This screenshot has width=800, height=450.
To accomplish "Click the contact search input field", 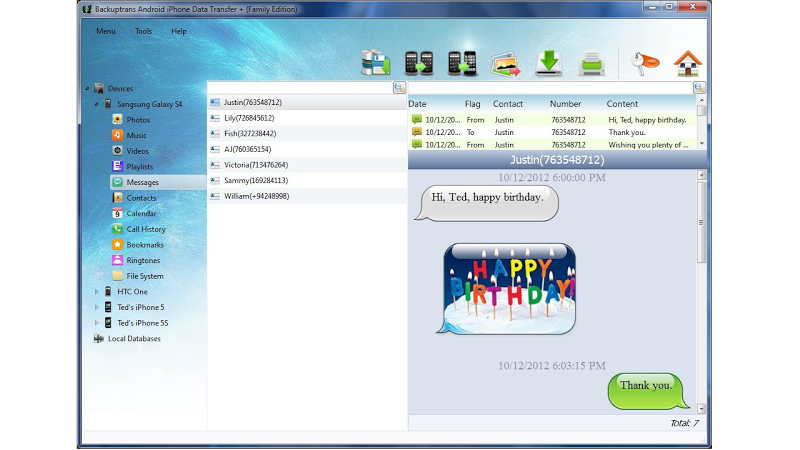I will [300, 87].
